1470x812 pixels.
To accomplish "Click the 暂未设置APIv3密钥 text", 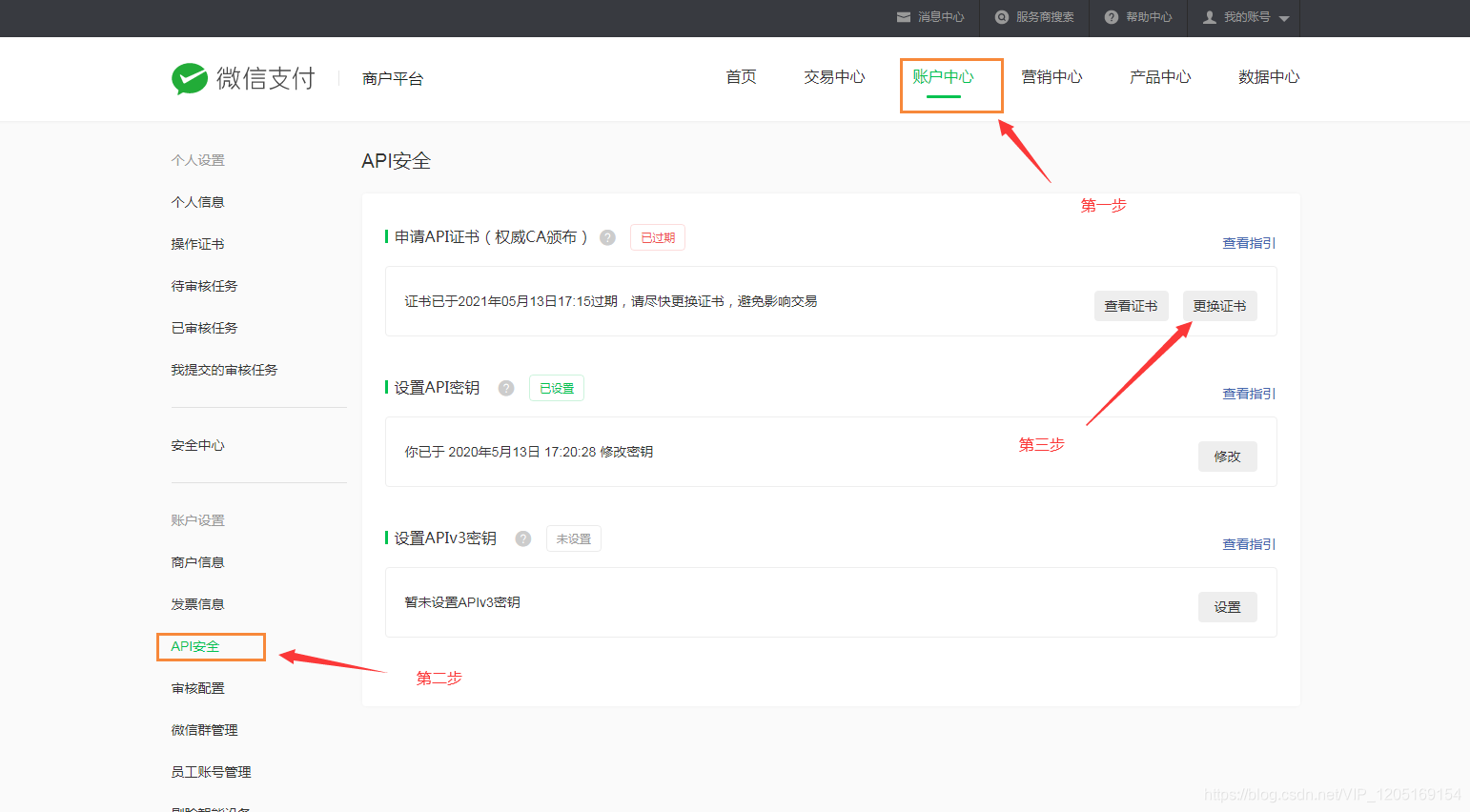I will [462, 602].
